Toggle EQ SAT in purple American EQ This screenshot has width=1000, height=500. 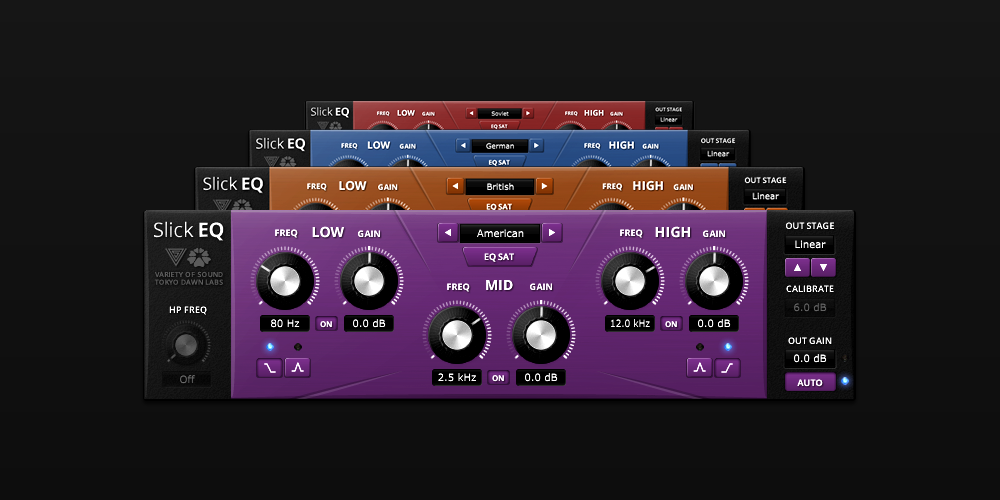[x=499, y=257]
